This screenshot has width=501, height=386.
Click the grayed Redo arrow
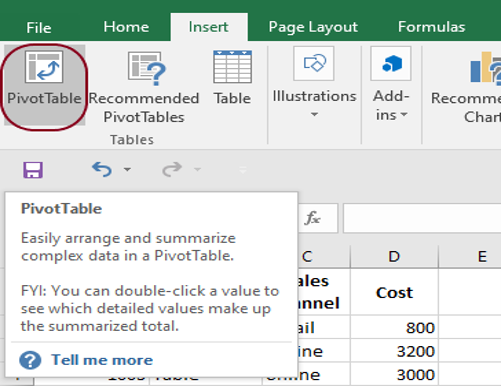(x=172, y=169)
